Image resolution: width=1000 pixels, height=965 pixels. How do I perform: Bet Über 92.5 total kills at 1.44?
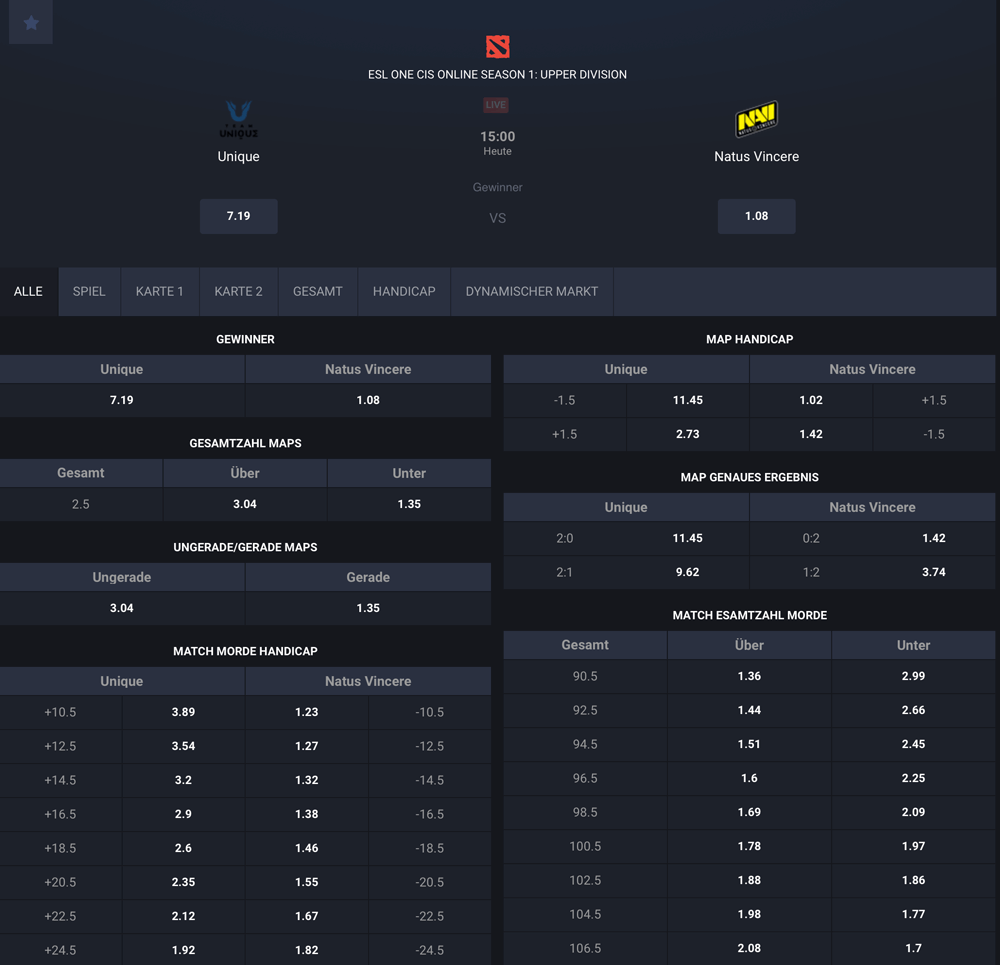point(749,710)
